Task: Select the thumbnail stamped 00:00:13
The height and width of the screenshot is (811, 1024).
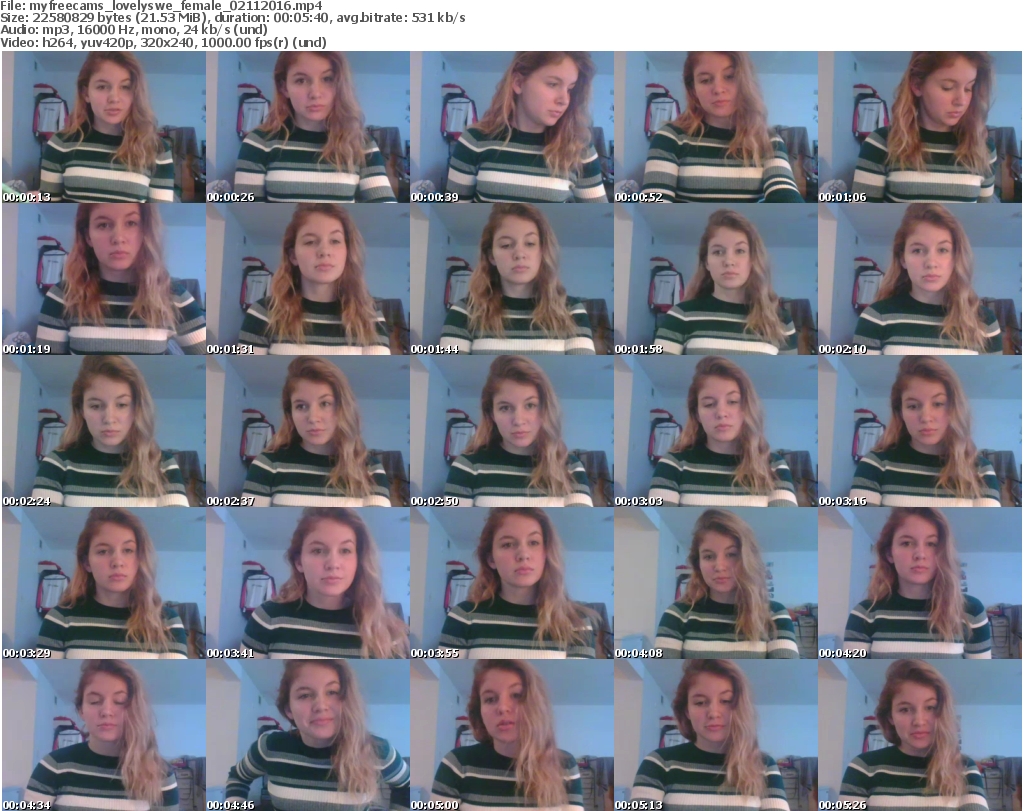Action: (104, 127)
